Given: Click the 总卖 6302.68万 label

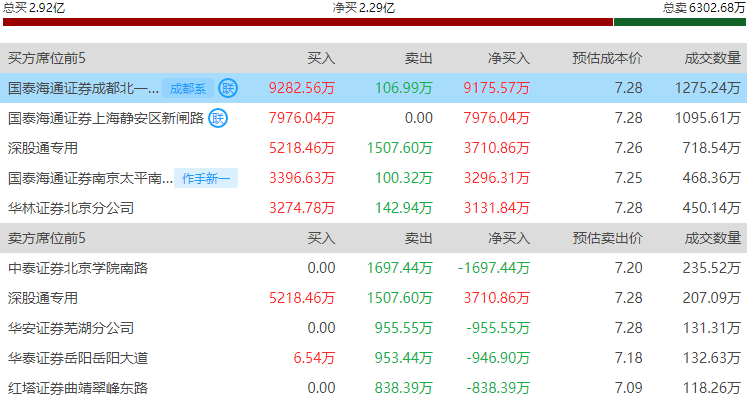Looking at the screenshot, I should tap(704, 7).
